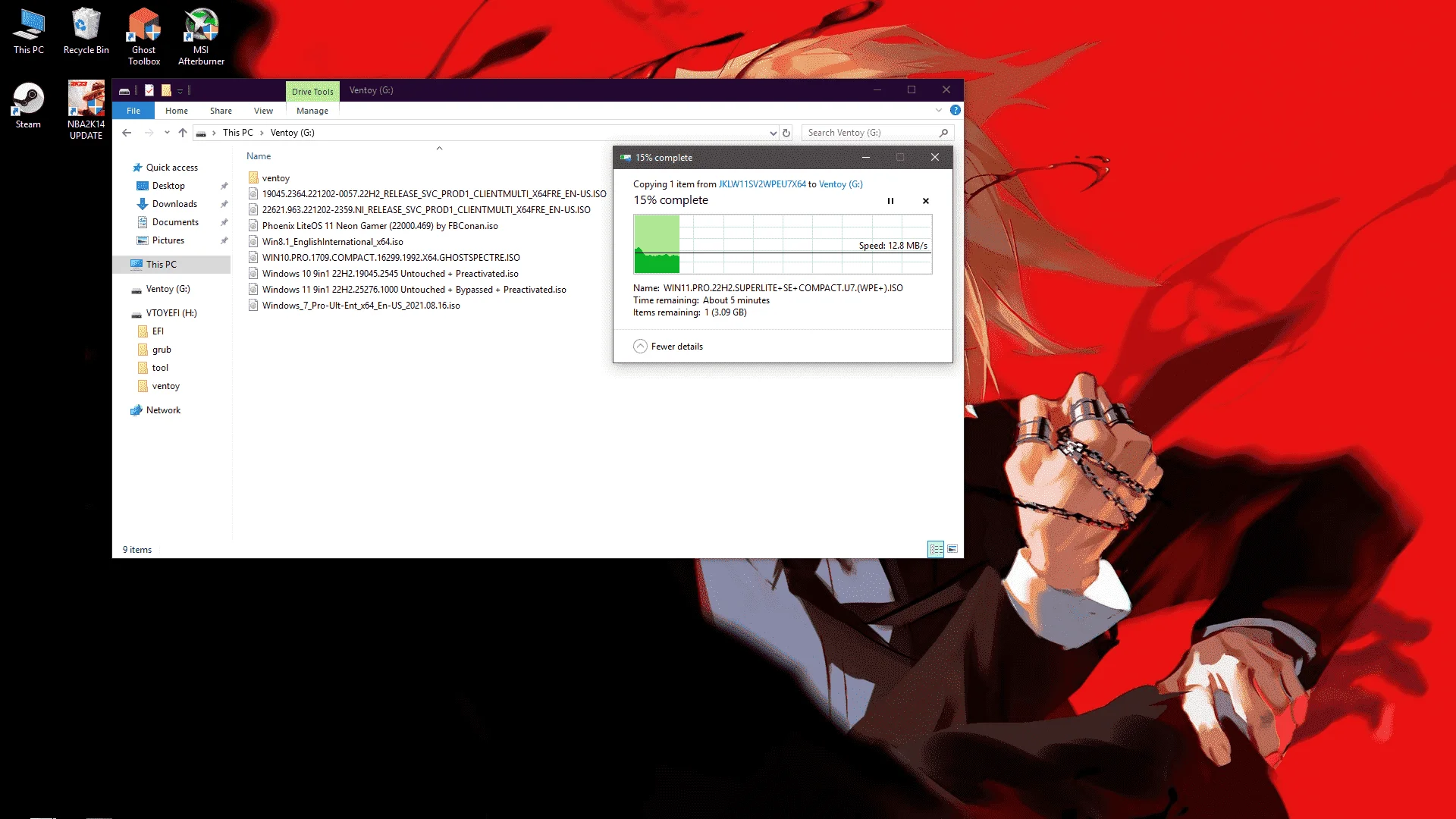Switch to Details view layout icon
The image size is (1456, 819).
coord(936,549)
